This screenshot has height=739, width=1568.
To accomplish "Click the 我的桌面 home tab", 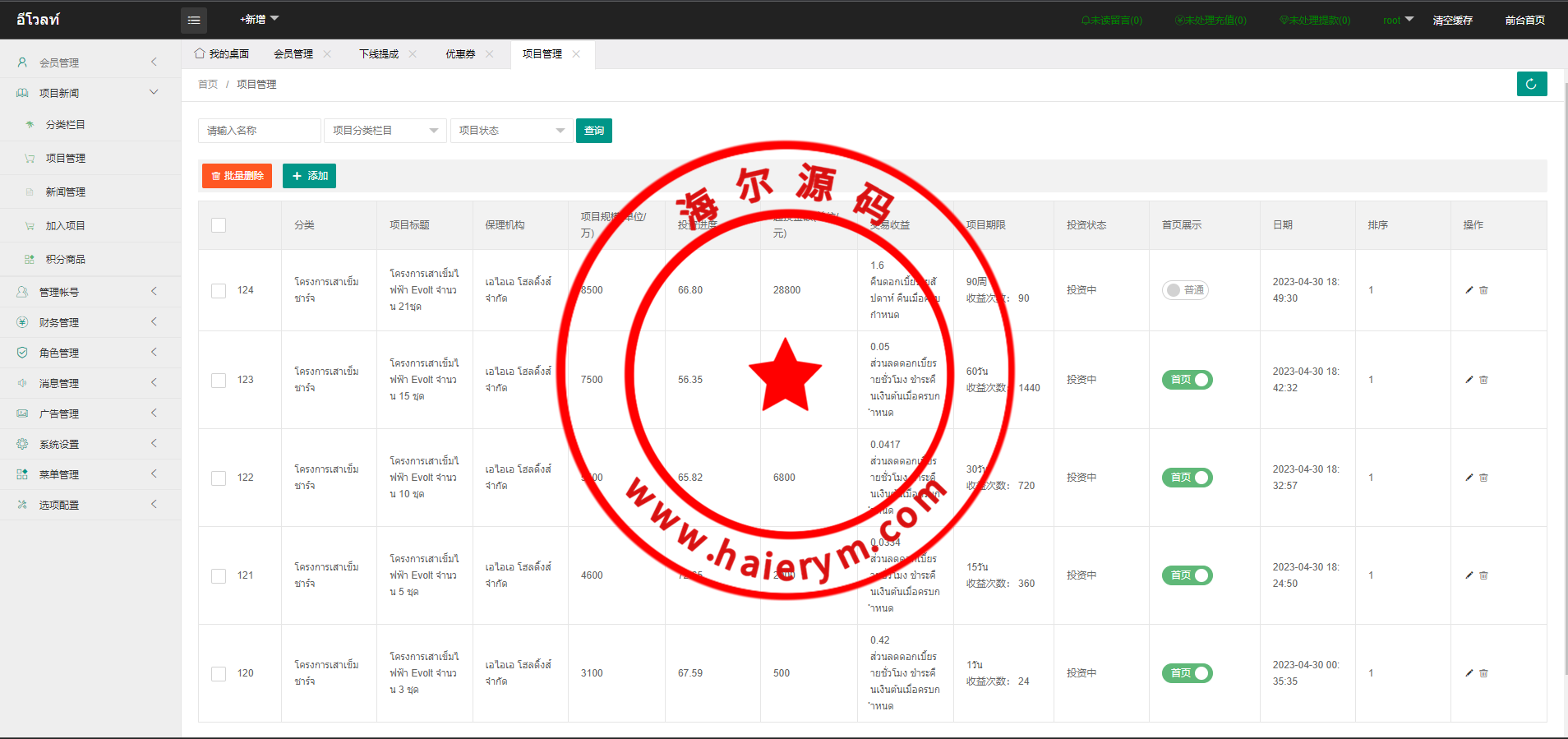I will pyautogui.click(x=222, y=54).
